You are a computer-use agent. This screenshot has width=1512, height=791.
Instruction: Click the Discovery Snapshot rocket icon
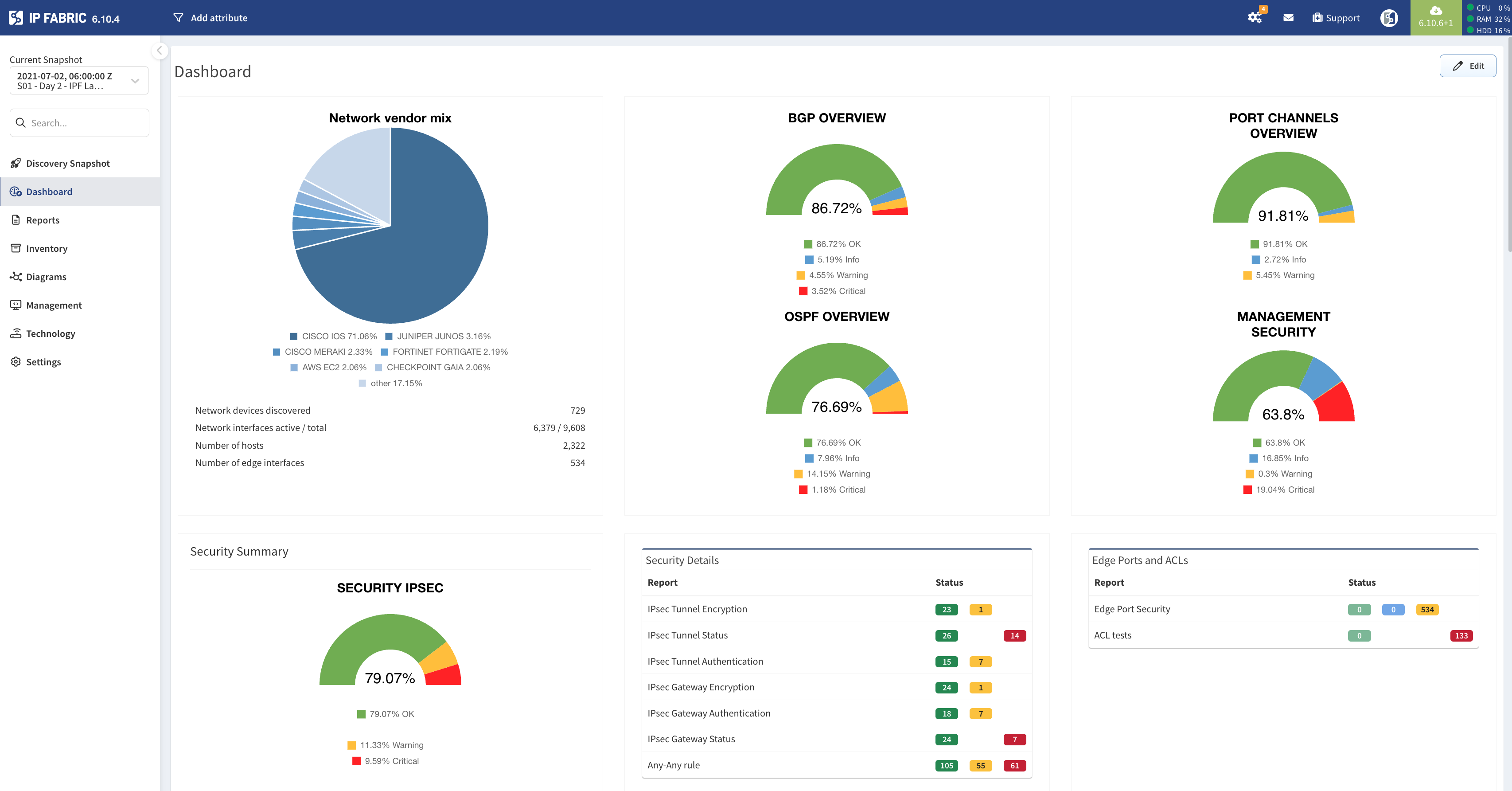click(x=16, y=163)
